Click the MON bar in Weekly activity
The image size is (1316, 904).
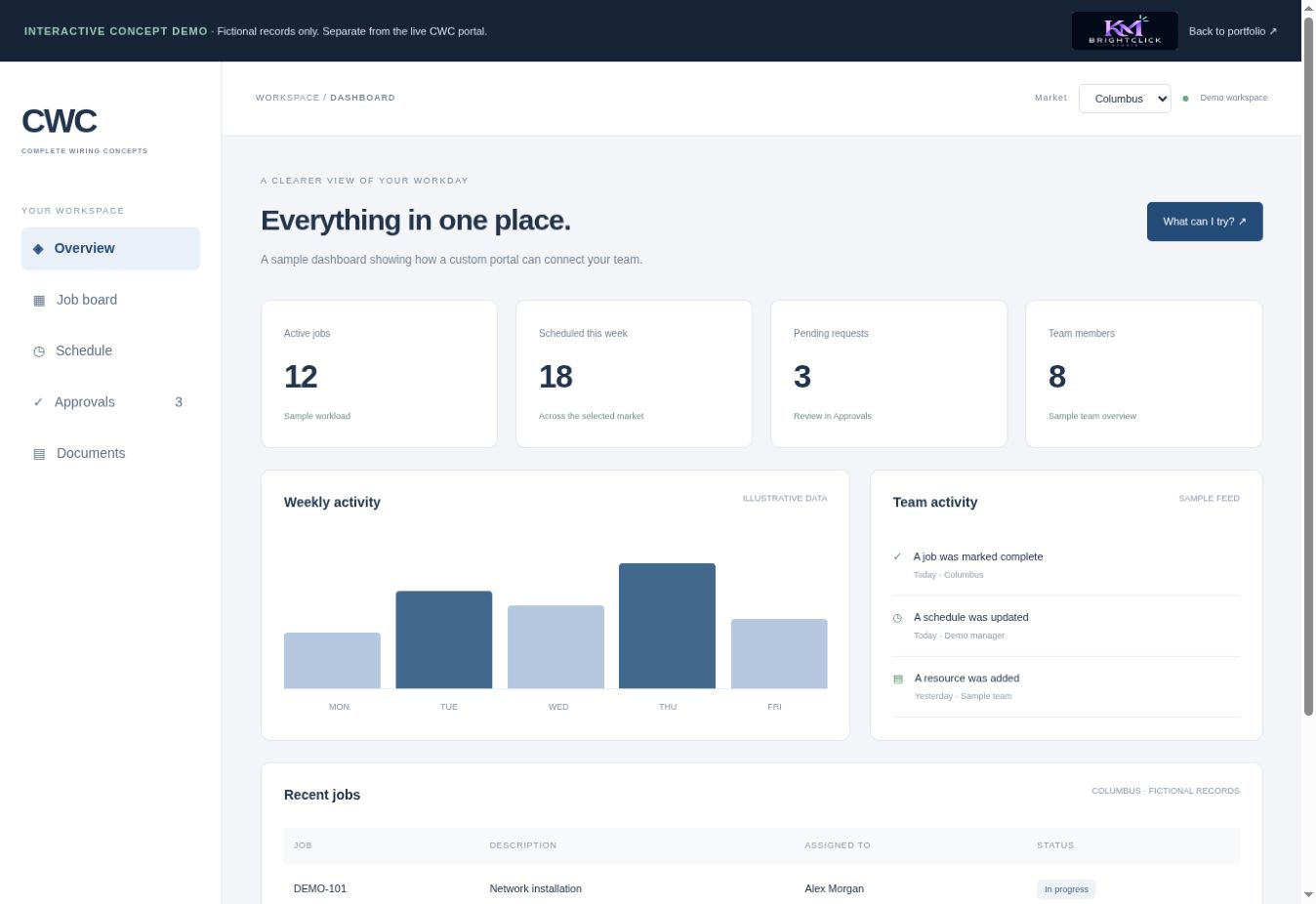pyautogui.click(x=332, y=661)
